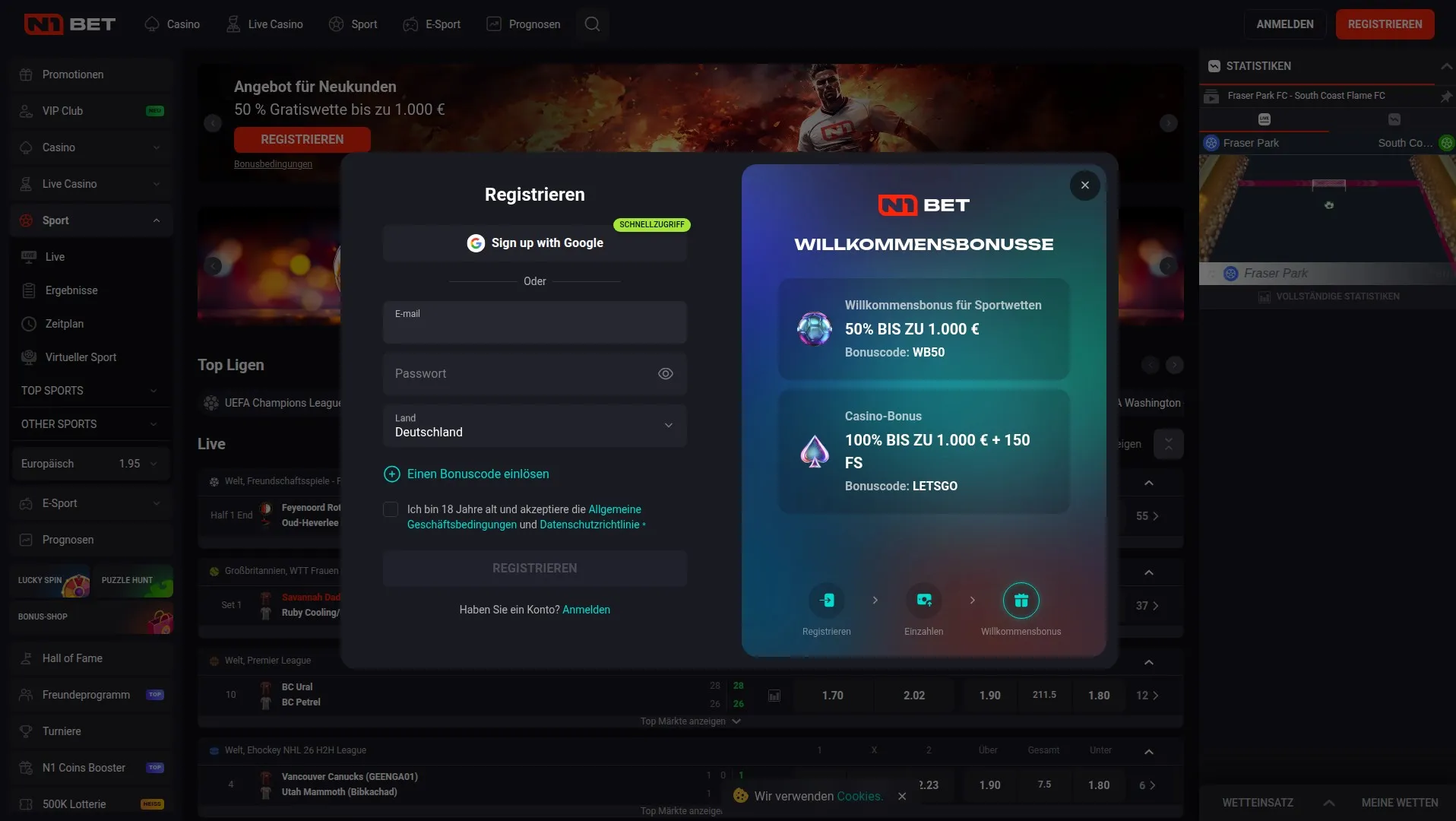Click Einen Bonuscode einlösen link
This screenshot has height=821, width=1456.
coord(478,474)
